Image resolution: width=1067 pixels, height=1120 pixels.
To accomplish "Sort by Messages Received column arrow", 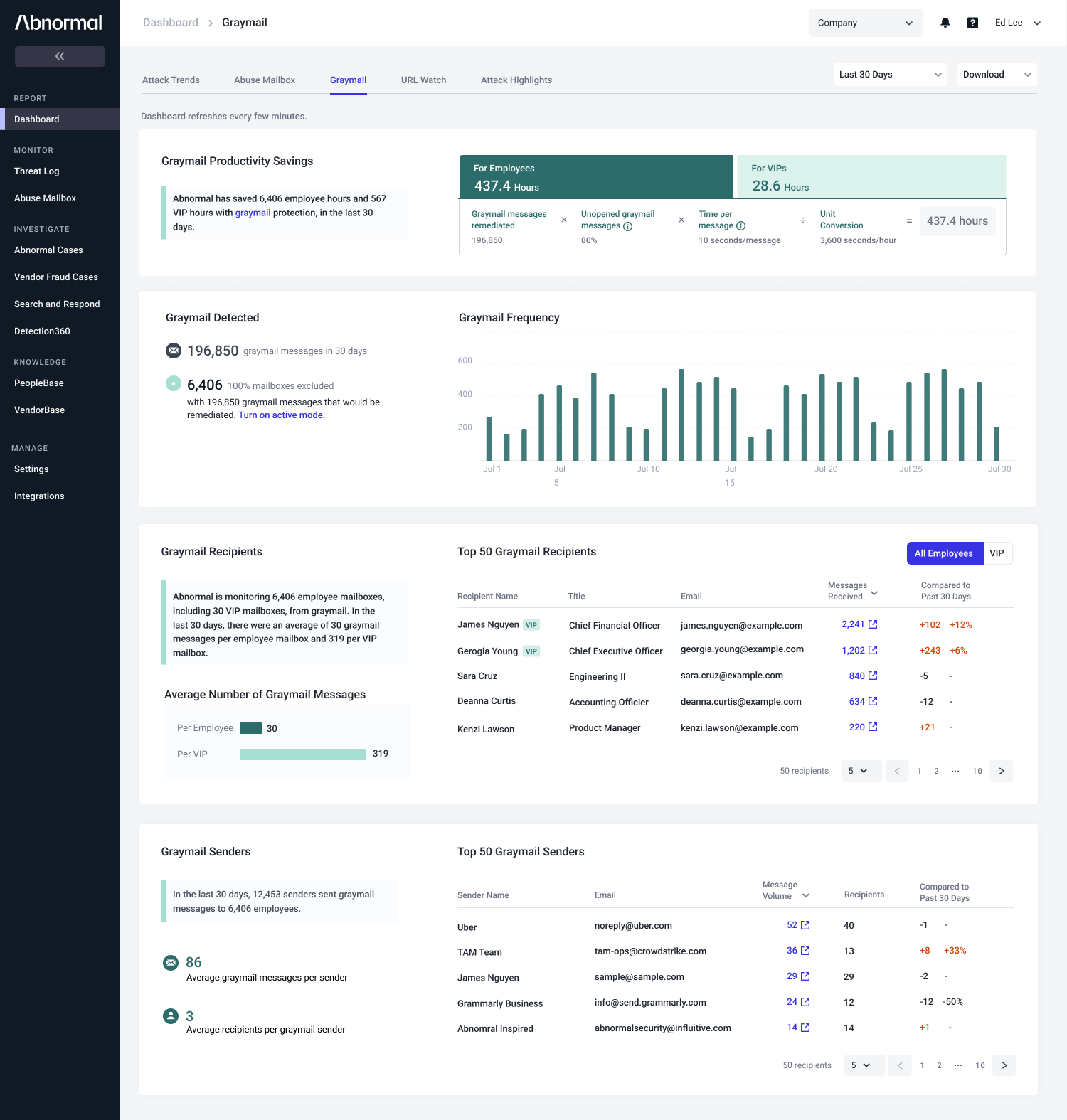I will click(874, 592).
